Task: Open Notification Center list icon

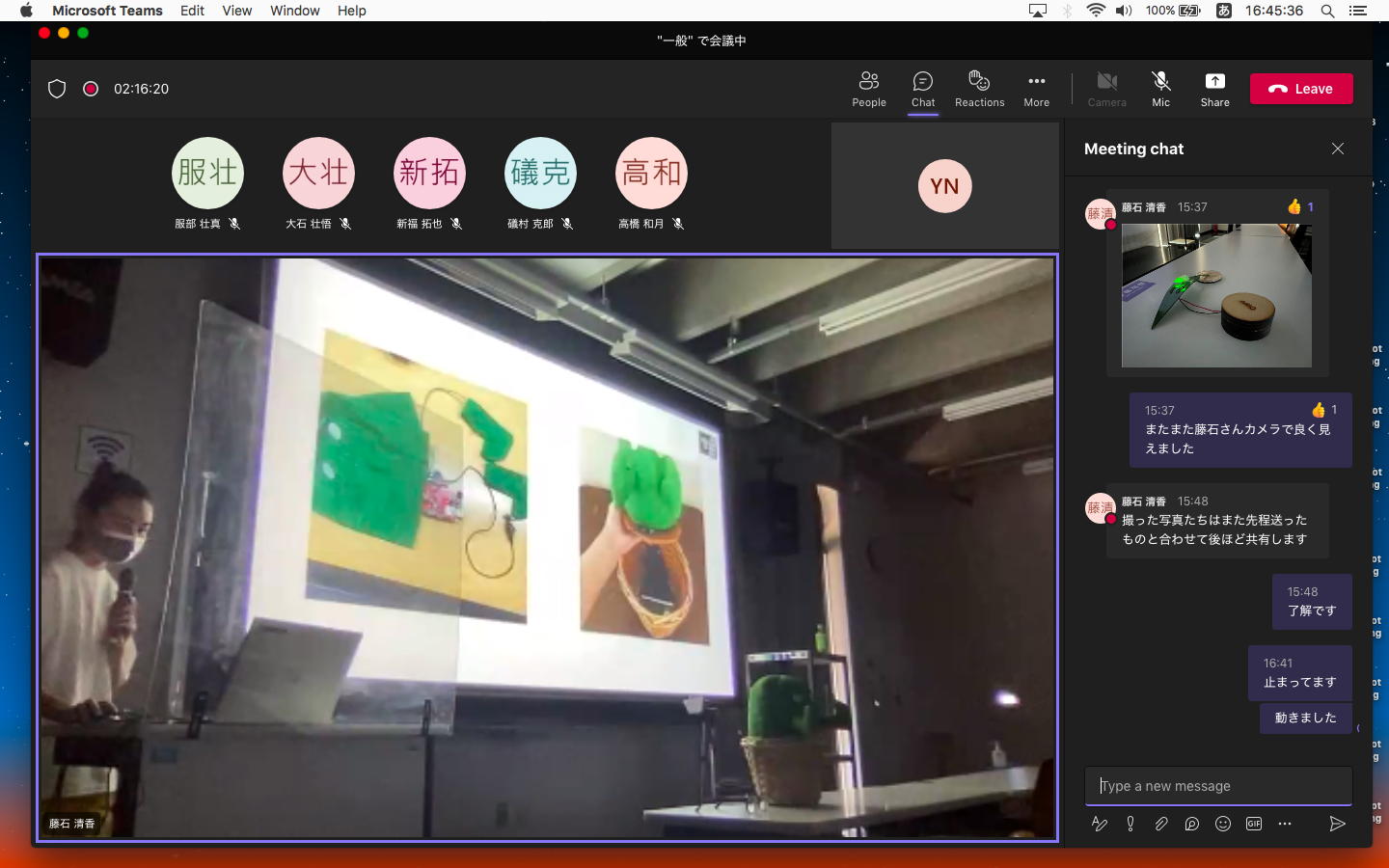Action: pyautogui.click(x=1358, y=11)
